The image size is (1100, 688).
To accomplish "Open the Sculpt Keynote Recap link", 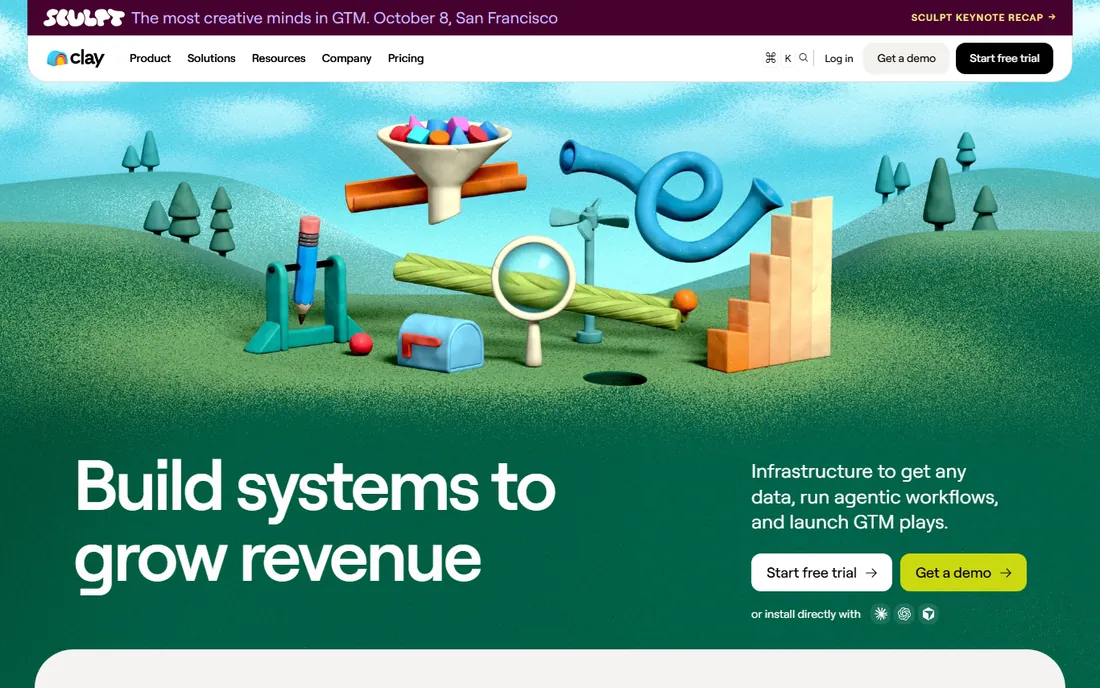I will coord(983,18).
